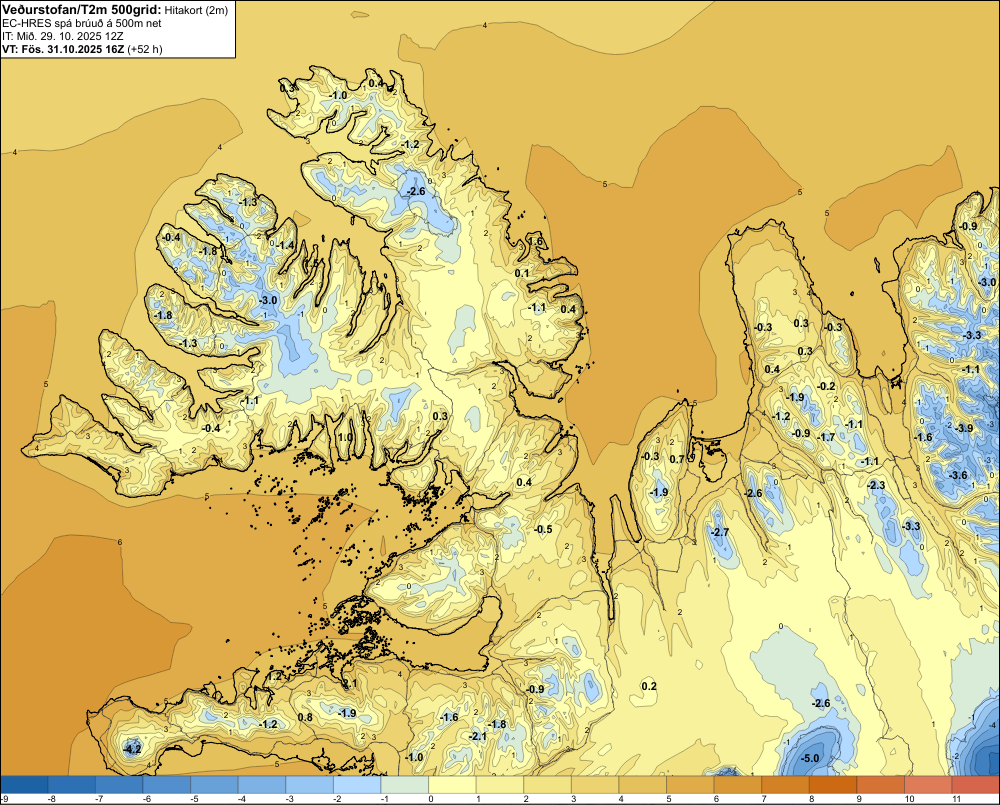Screen dimensions: 1000x805
Task: Click the 0.7 temperature label
Action: pos(677,459)
